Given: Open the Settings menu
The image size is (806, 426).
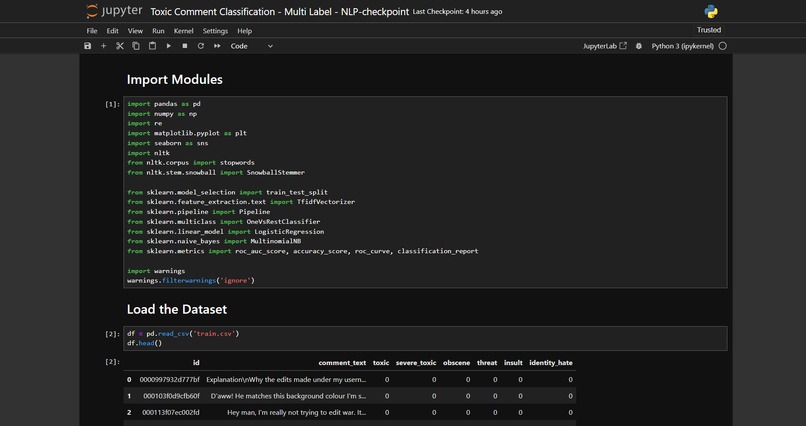Looking at the screenshot, I should 215,31.
